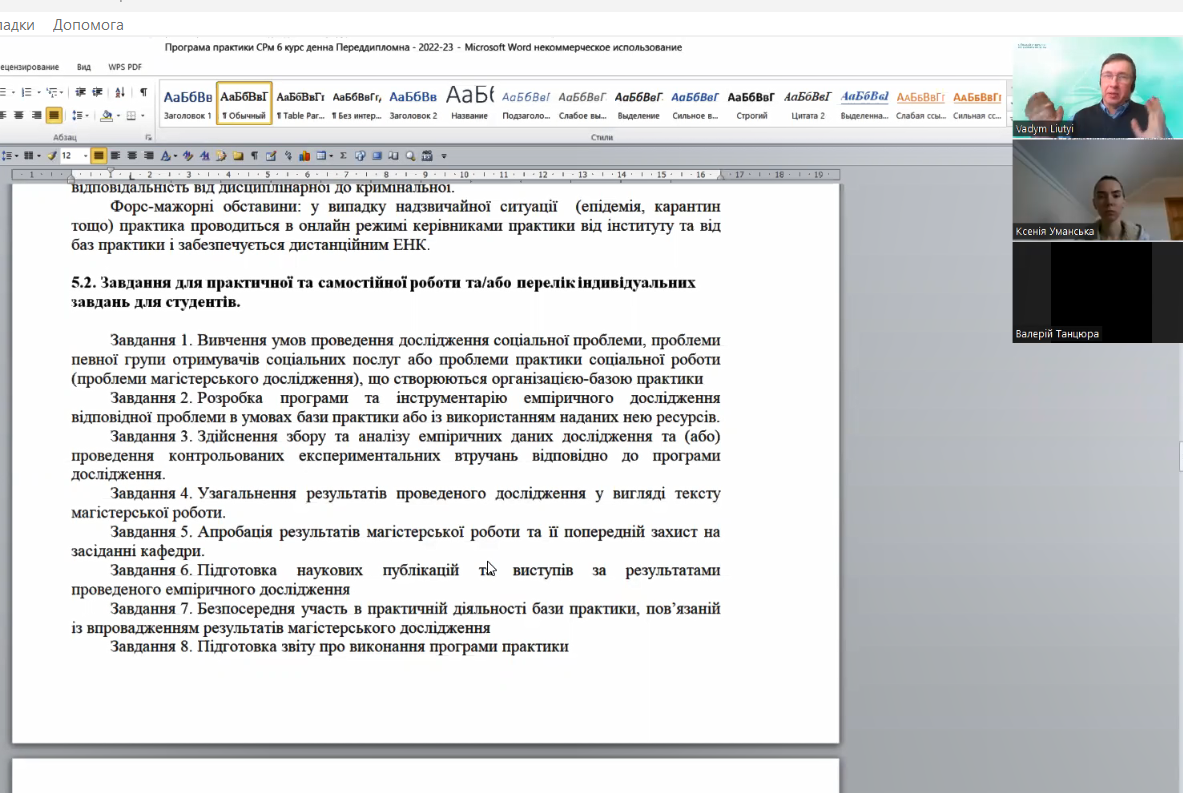Switch to the WPS PDF ribbon tab
This screenshot has width=1183, height=793.
click(x=124, y=67)
